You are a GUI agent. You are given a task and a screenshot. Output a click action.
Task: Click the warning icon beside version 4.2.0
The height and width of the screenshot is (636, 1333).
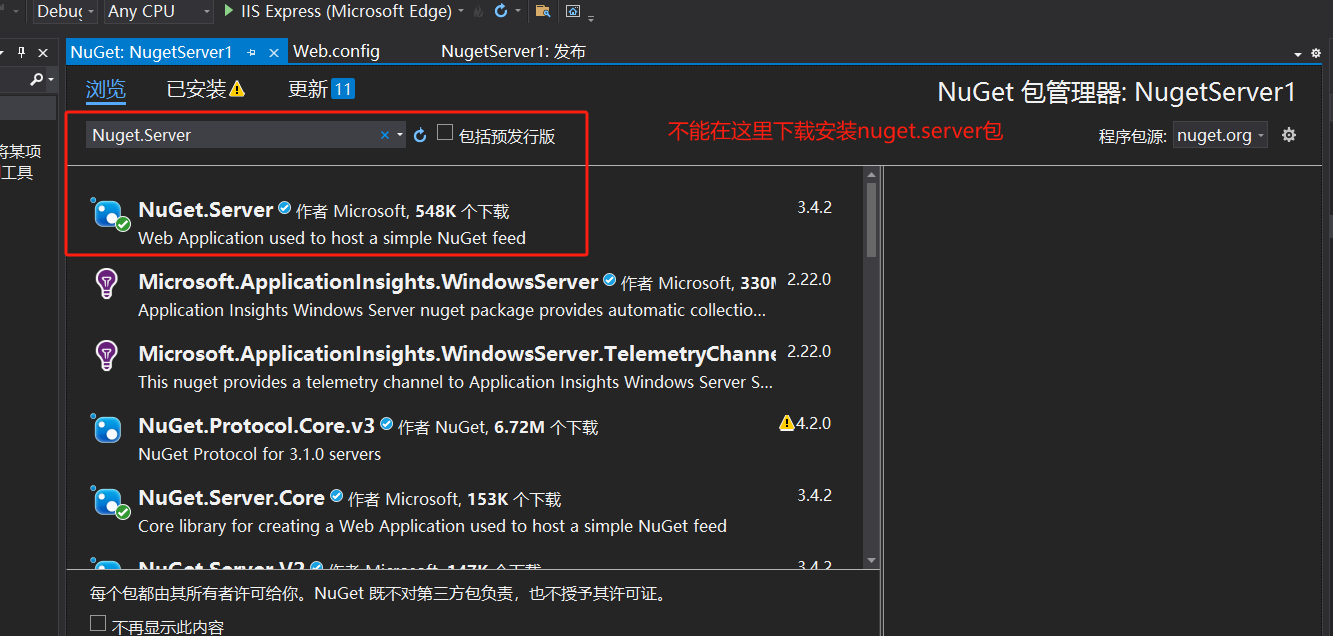(x=787, y=423)
